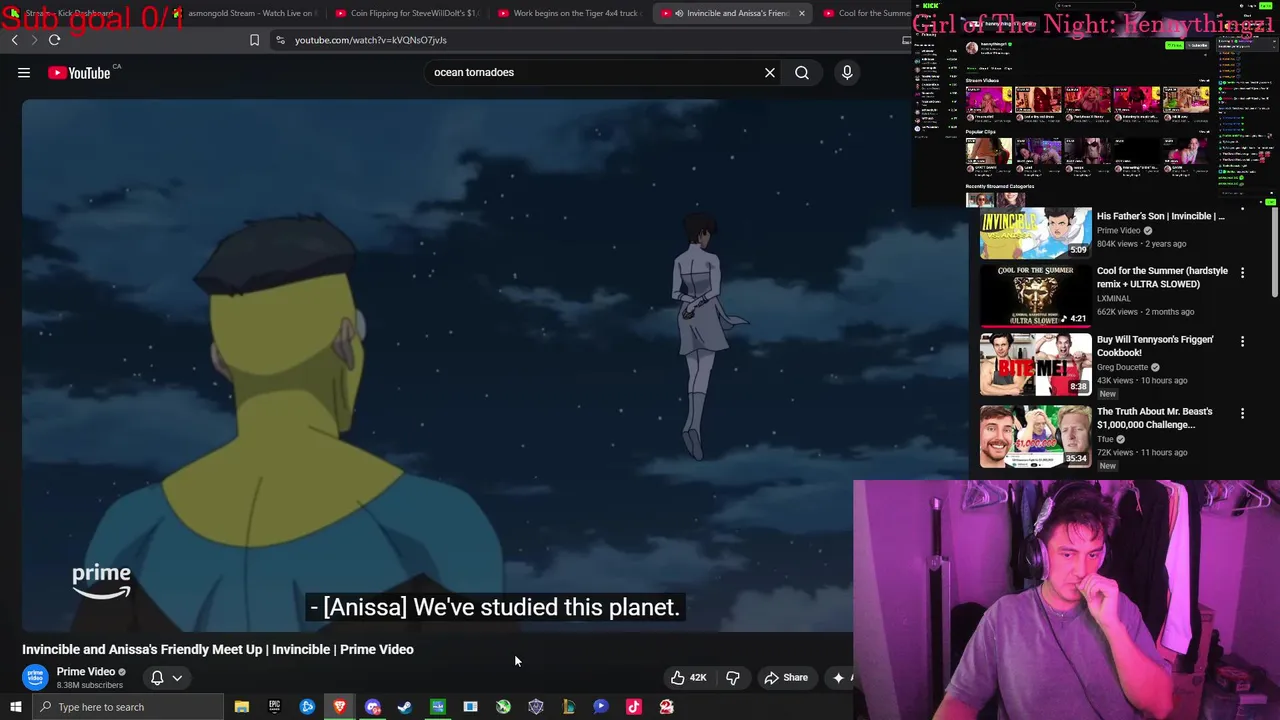Open TikTok taskbar icon
The height and width of the screenshot is (720, 1280).
[633, 707]
